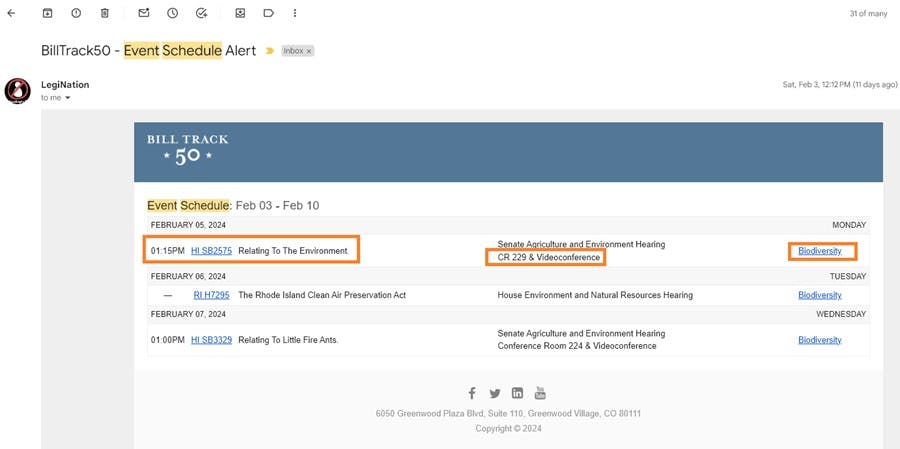900x449 pixels.
Task: Open Move to folder icon
Action: pos(240,13)
